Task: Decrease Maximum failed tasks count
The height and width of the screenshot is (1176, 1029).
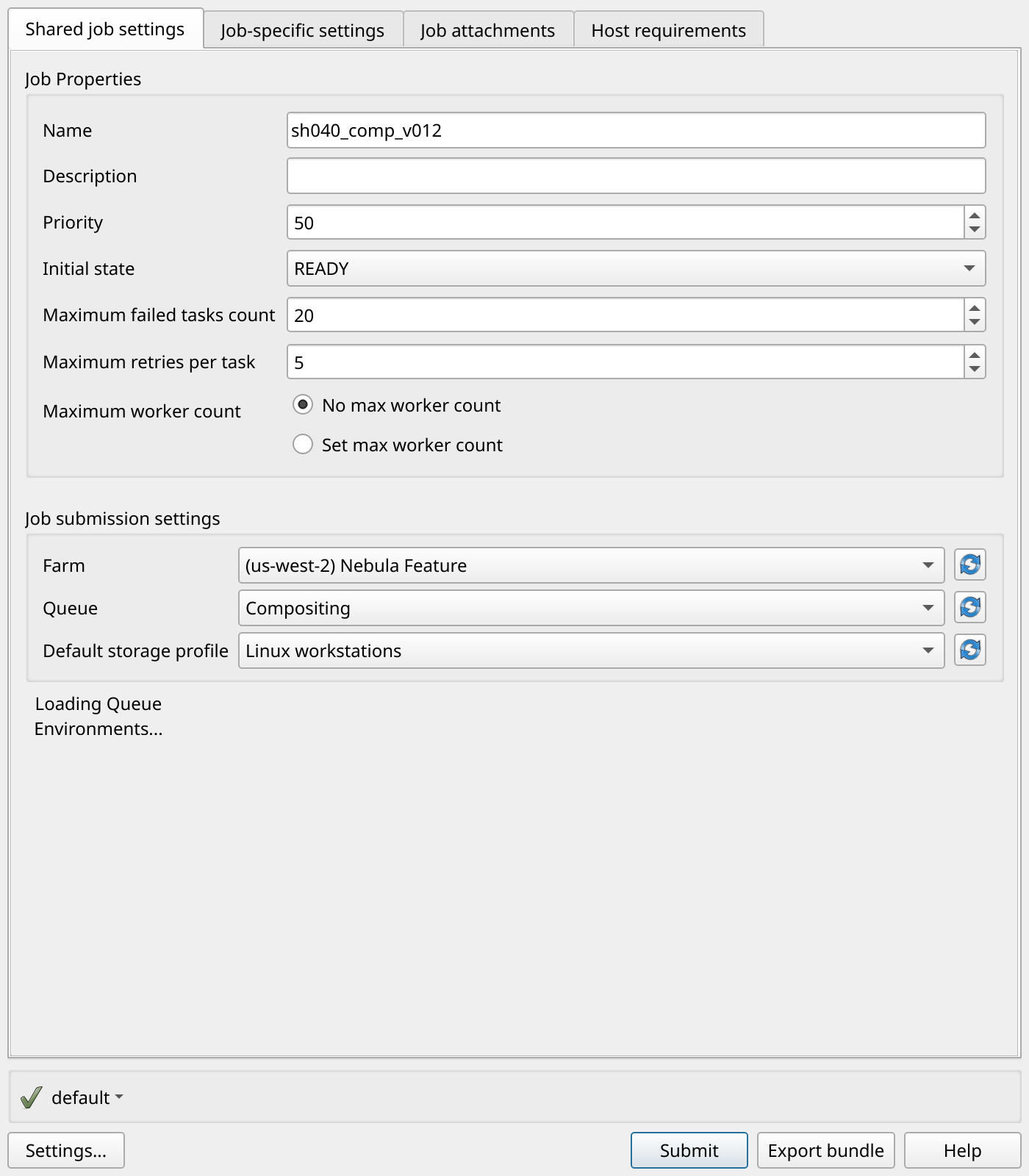Action: coord(975,322)
